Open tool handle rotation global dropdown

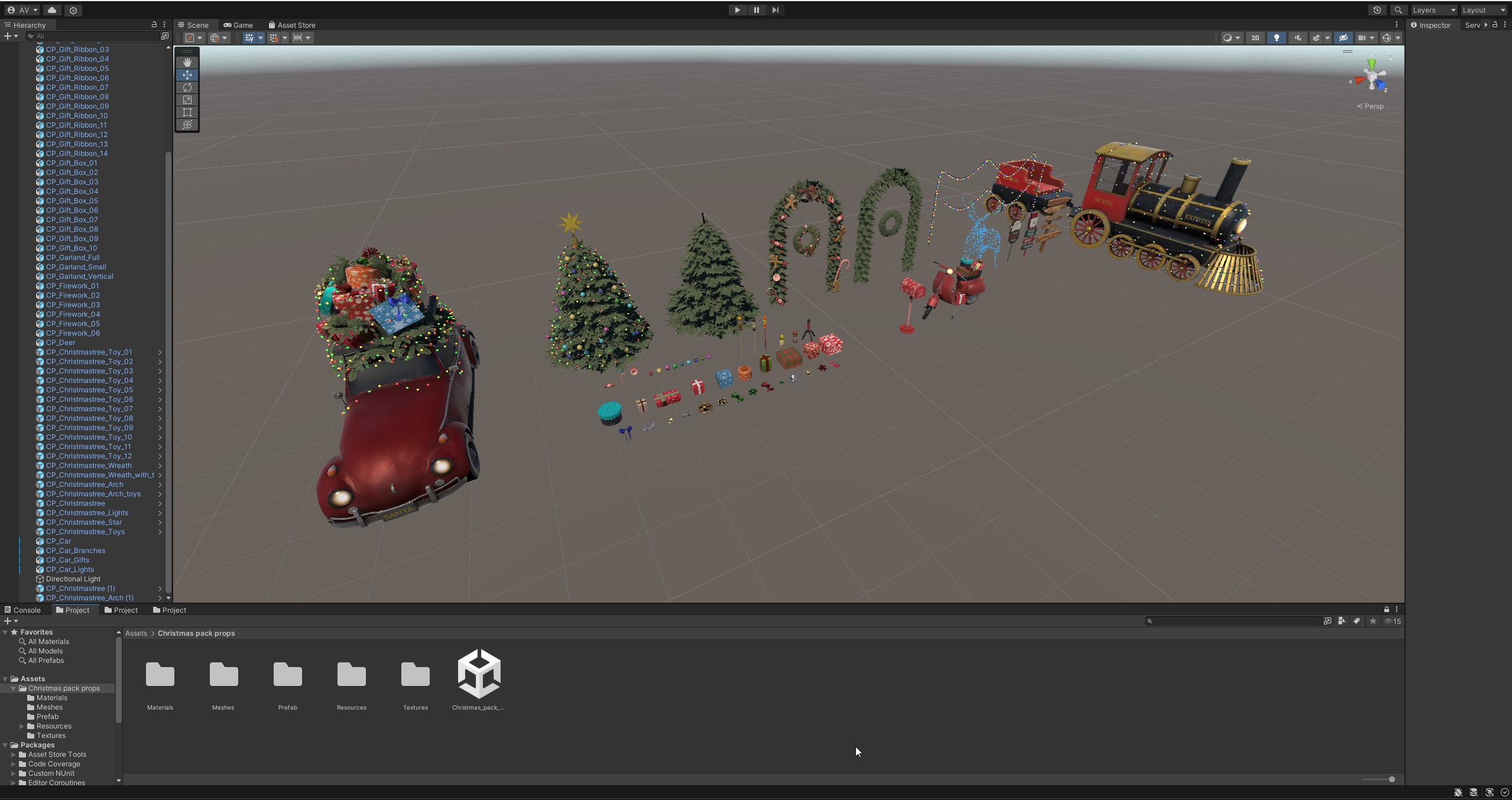pos(218,38)
